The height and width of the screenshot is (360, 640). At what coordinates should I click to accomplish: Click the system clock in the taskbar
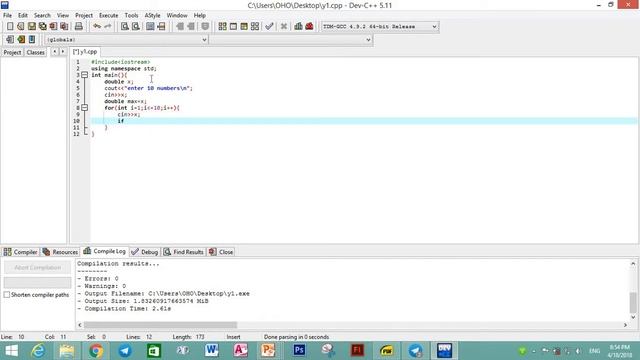click(620, 351)
